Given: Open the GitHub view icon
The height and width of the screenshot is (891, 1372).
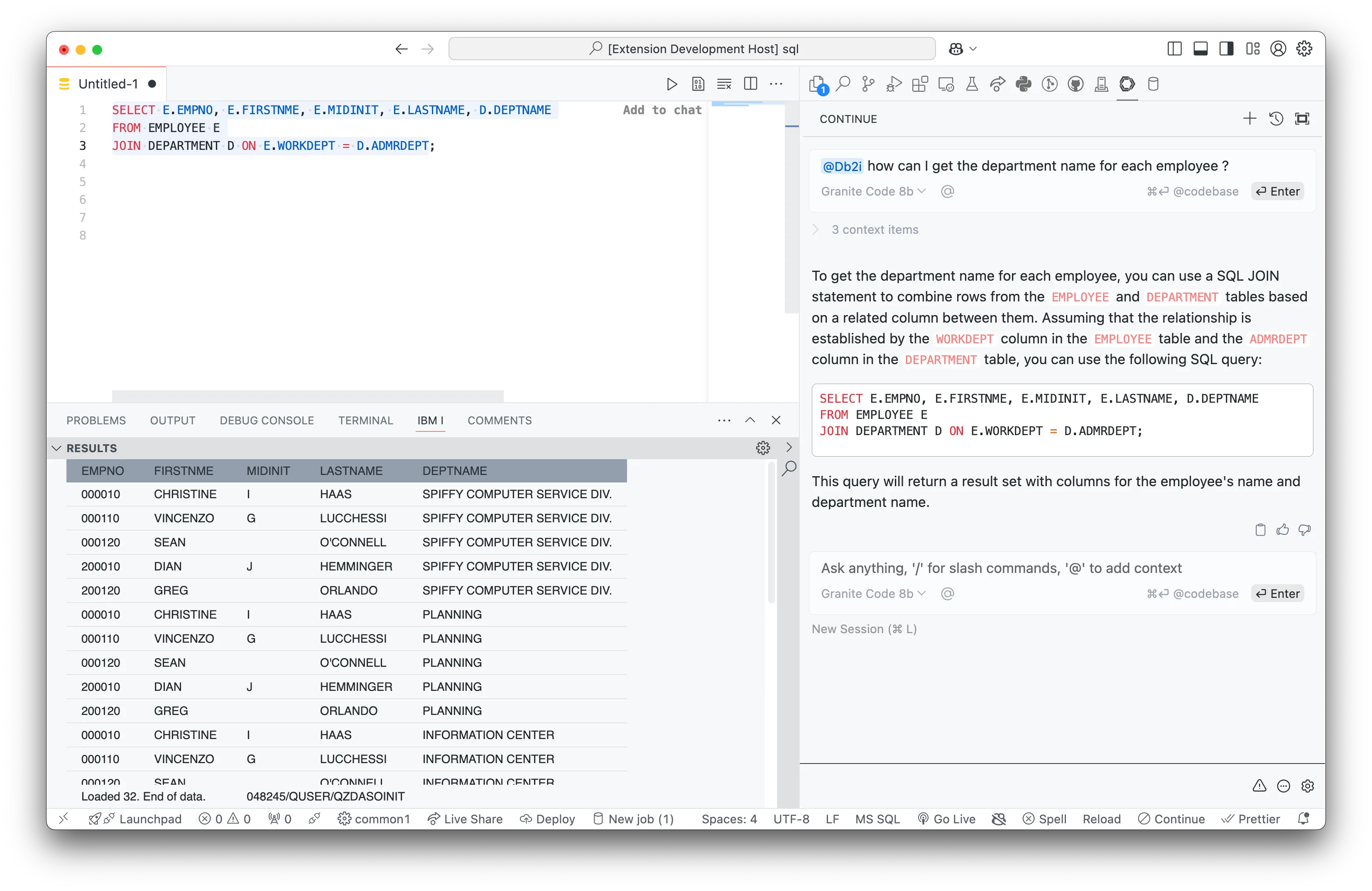Looking at the screenshot, I should (1076, 84).
